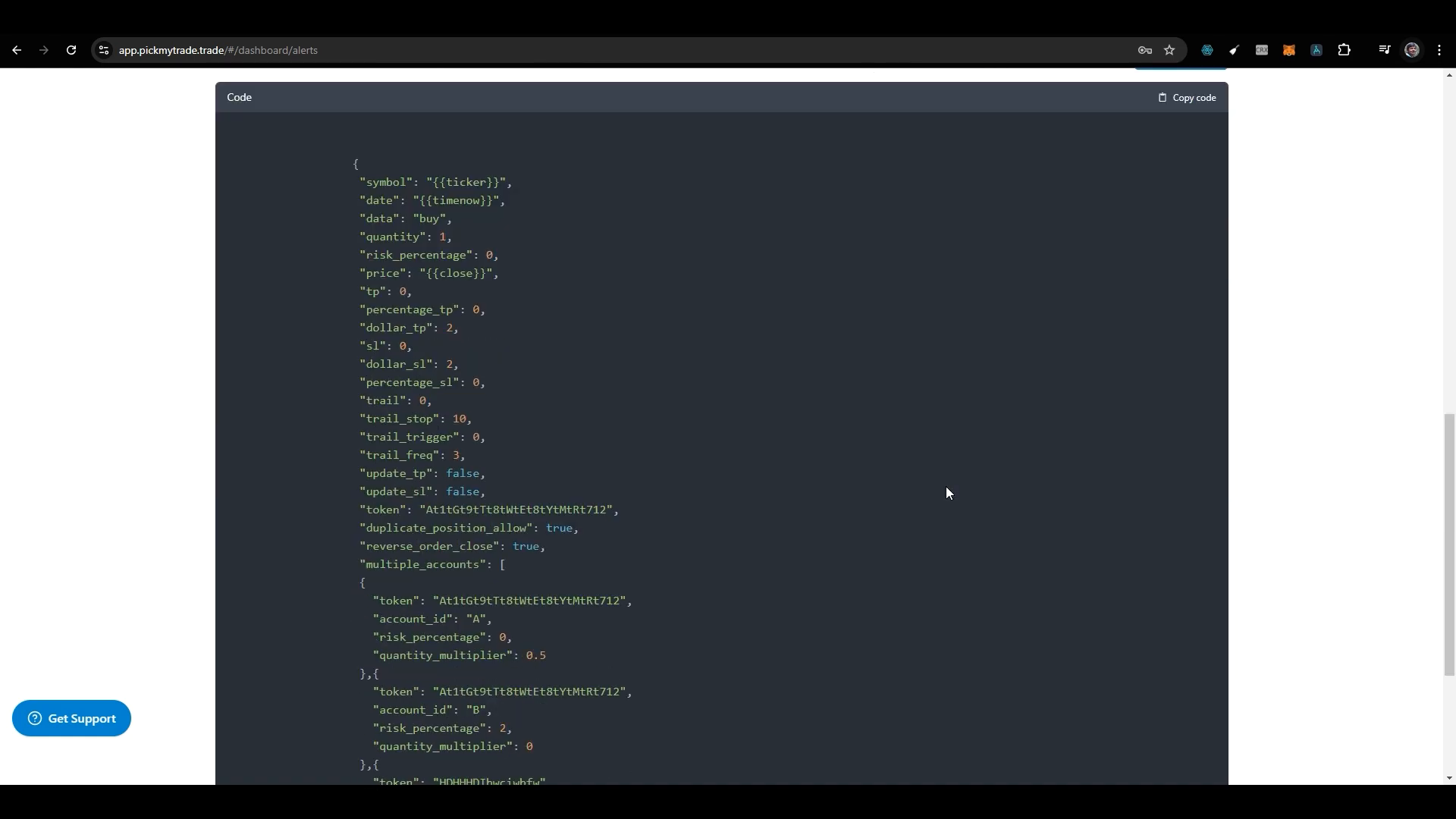Click the "tp": 0 line
Image resolution: width=1456 pixels, height=819 pixels.
(386, 292)
